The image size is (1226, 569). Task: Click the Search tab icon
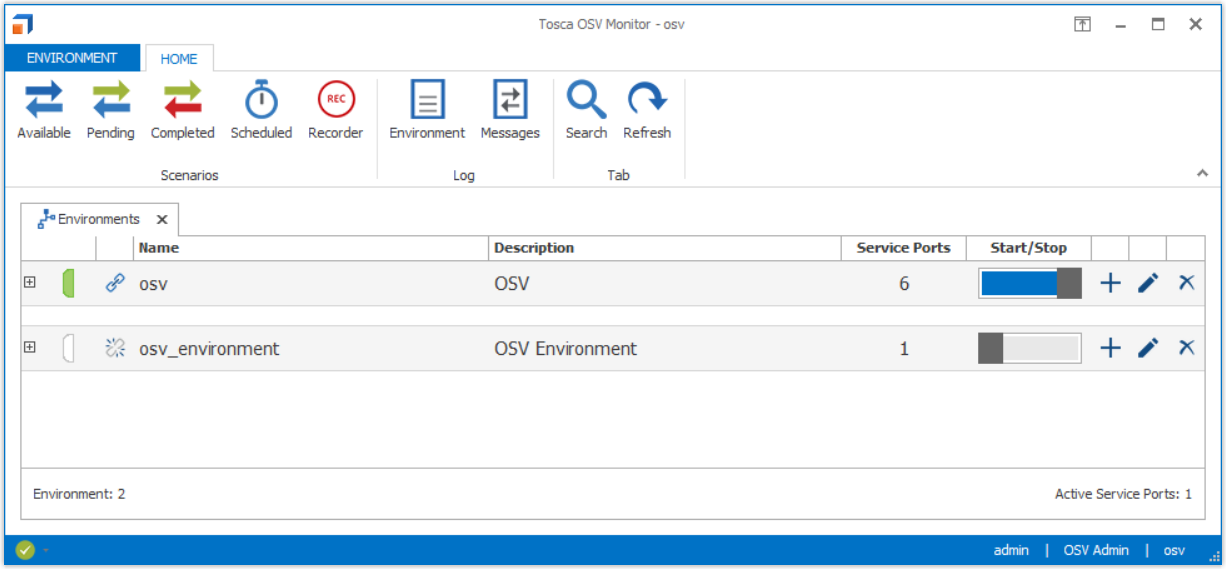pos(586,110)
